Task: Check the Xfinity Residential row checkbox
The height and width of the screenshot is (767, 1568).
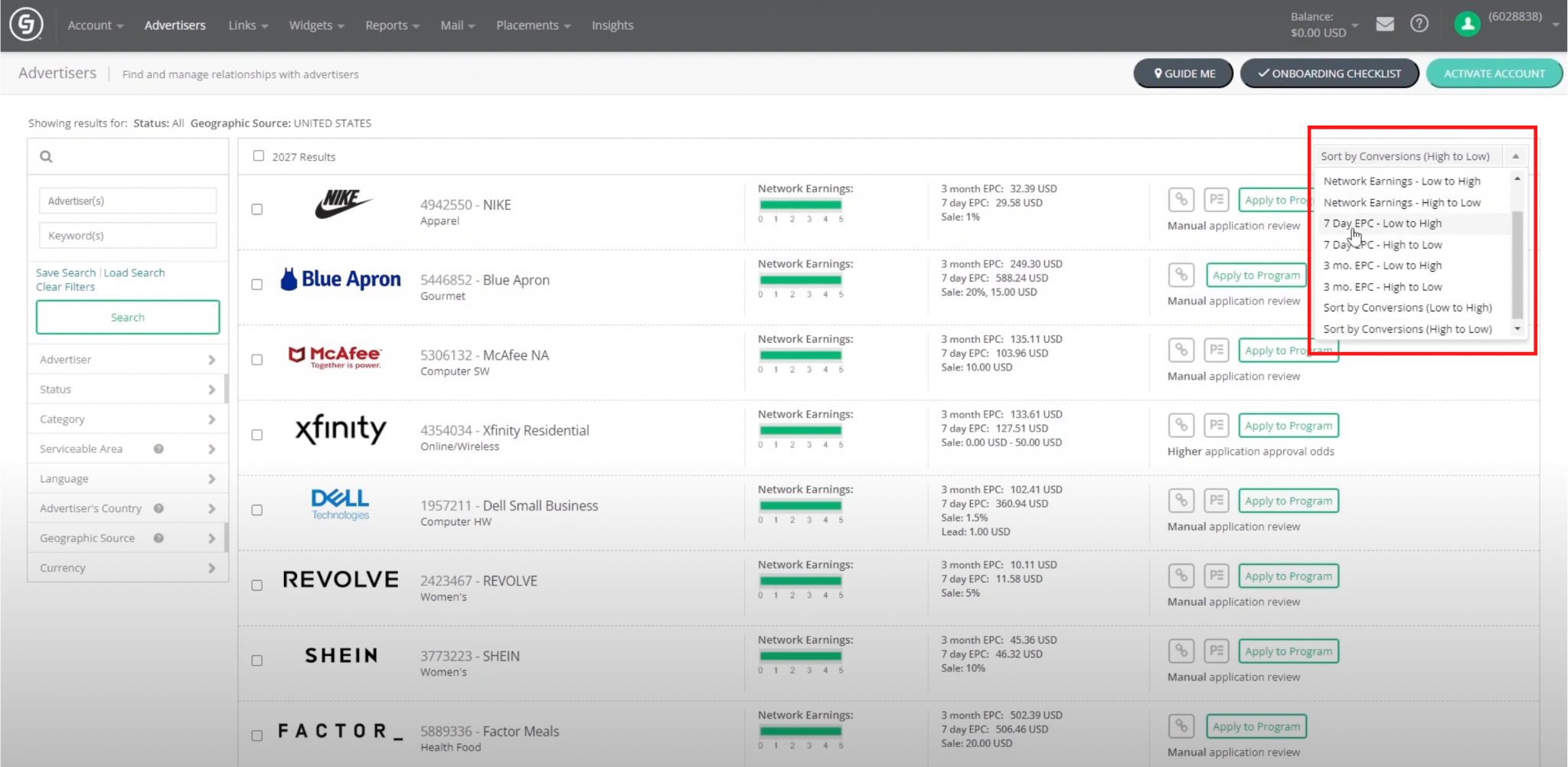Action: tap(257, 435)
